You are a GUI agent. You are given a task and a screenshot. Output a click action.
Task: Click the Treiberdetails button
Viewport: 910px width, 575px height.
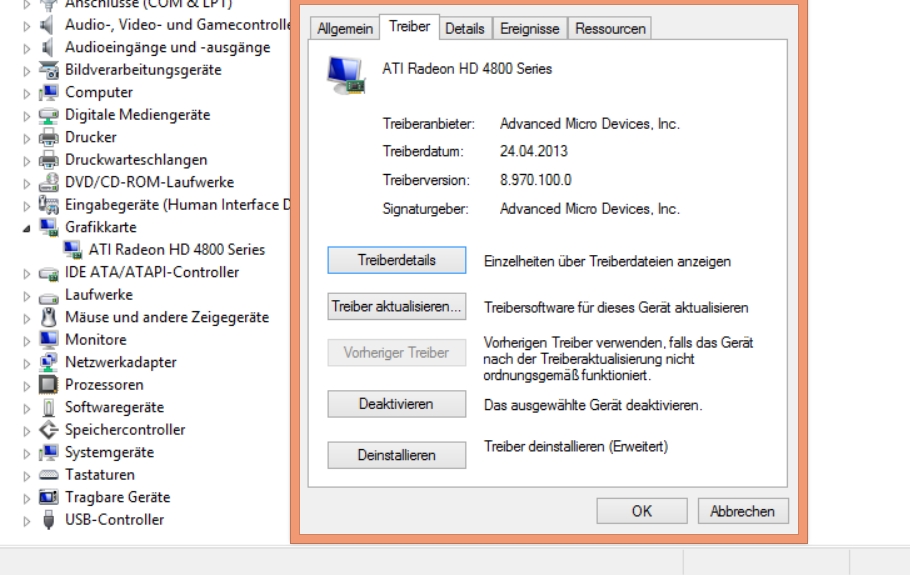(396, 260)
